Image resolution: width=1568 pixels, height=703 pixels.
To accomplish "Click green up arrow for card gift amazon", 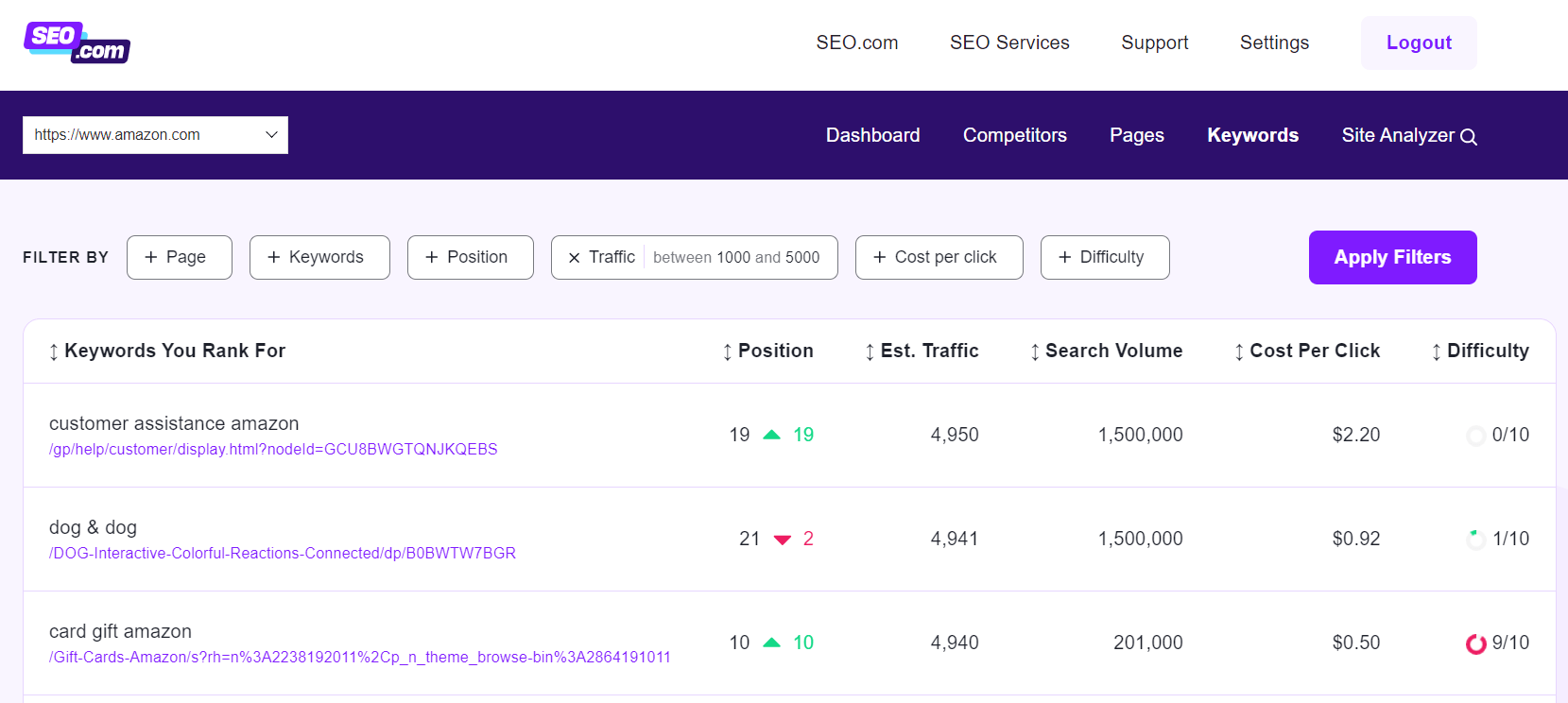I will pyautogui.click(x=772, y=643).
